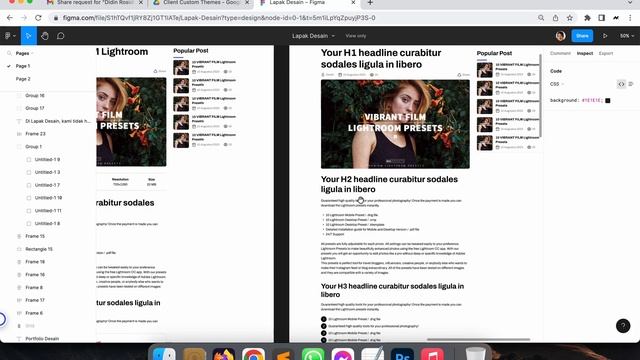Close the Client Custom Themes tab
640x360 pixels.
pyautogui.click(x=247, y=3)
